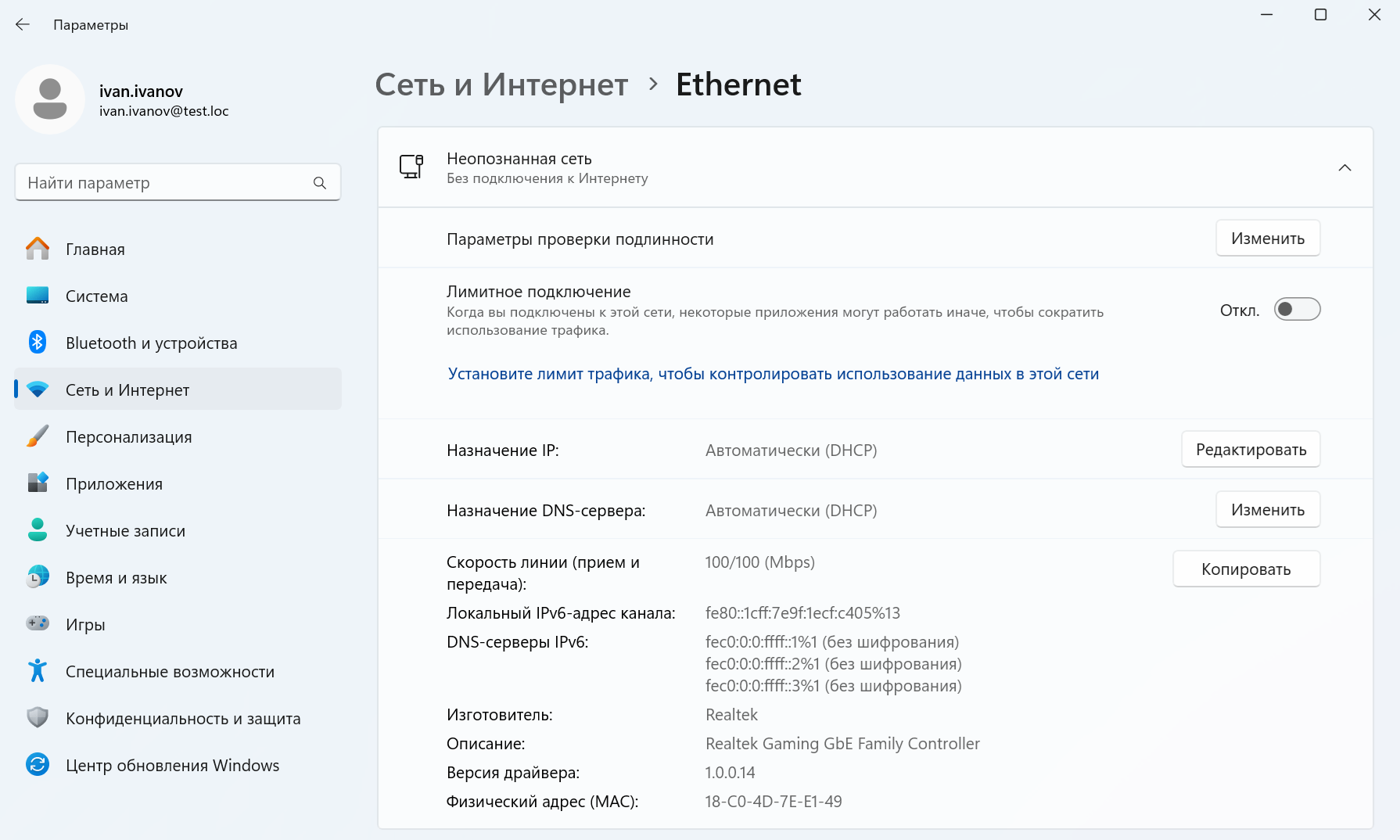This screenshot has height=840, width=1400.
Task: Click the Учетные записи person icon
Action: 37,530
